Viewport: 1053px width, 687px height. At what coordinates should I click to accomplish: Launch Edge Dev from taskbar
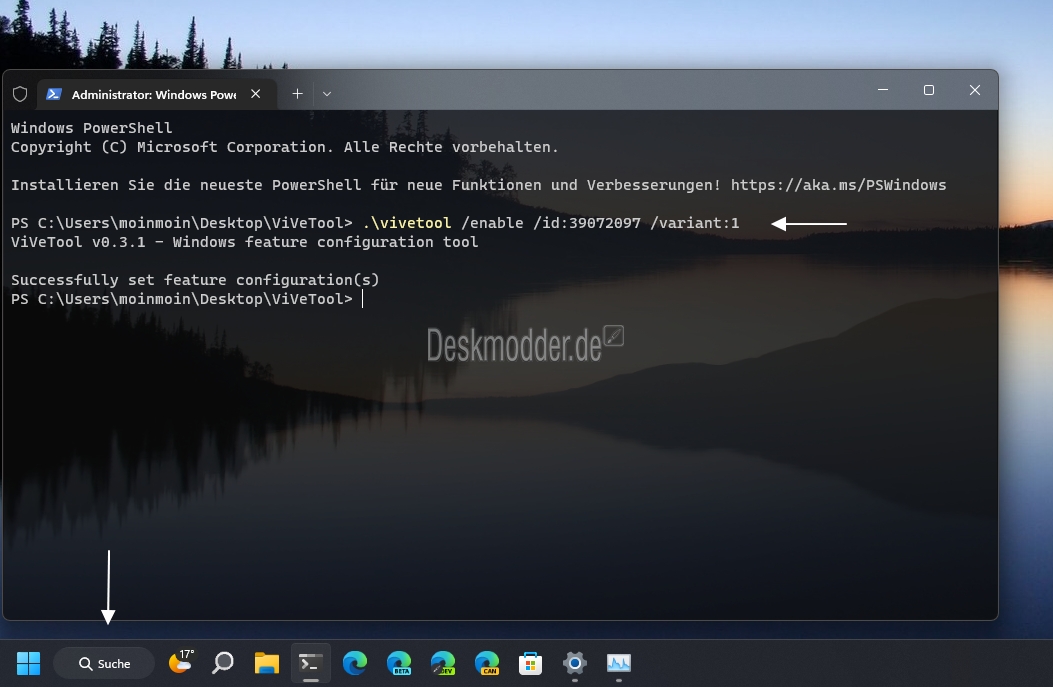tap(443, 663)
